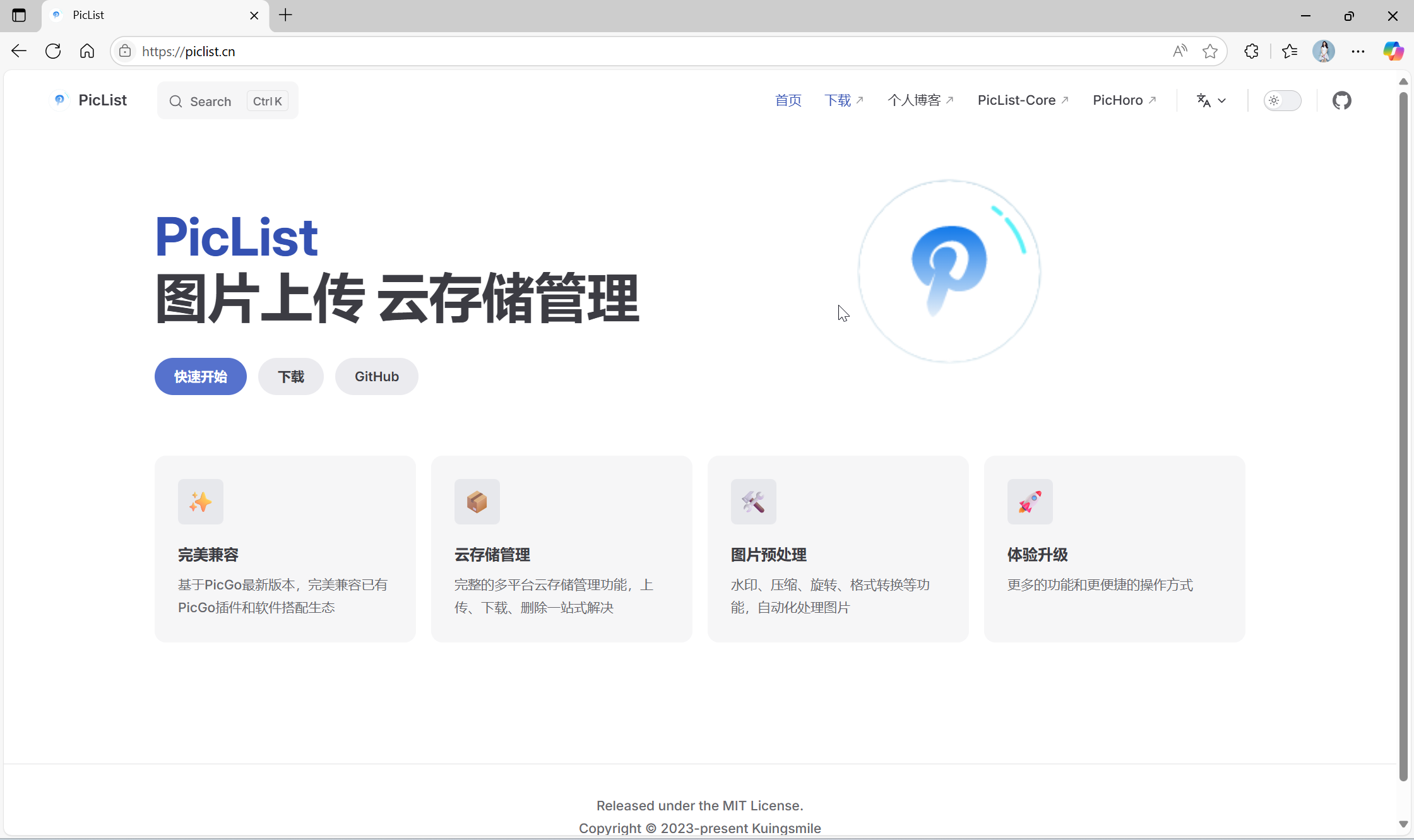Click the large PicList hero logo image
Viewport: 1414px width, 840px height.
coord(949,271)
